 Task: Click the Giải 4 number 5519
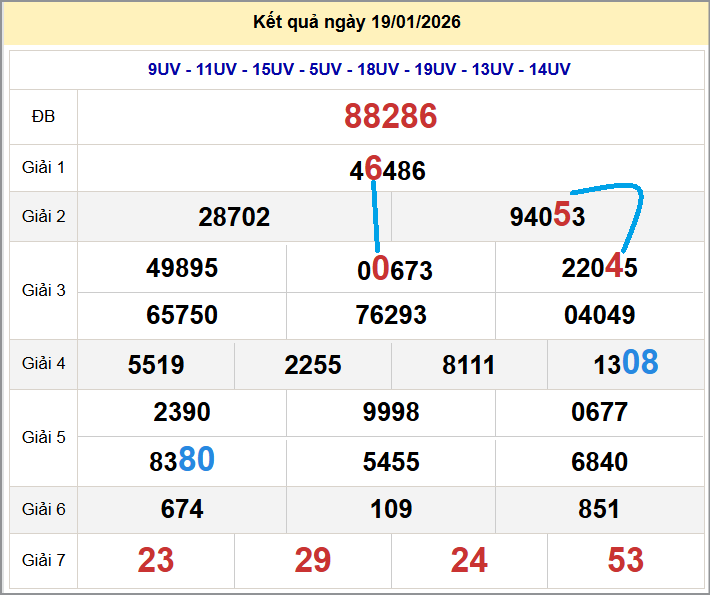[x=156, y=365]
